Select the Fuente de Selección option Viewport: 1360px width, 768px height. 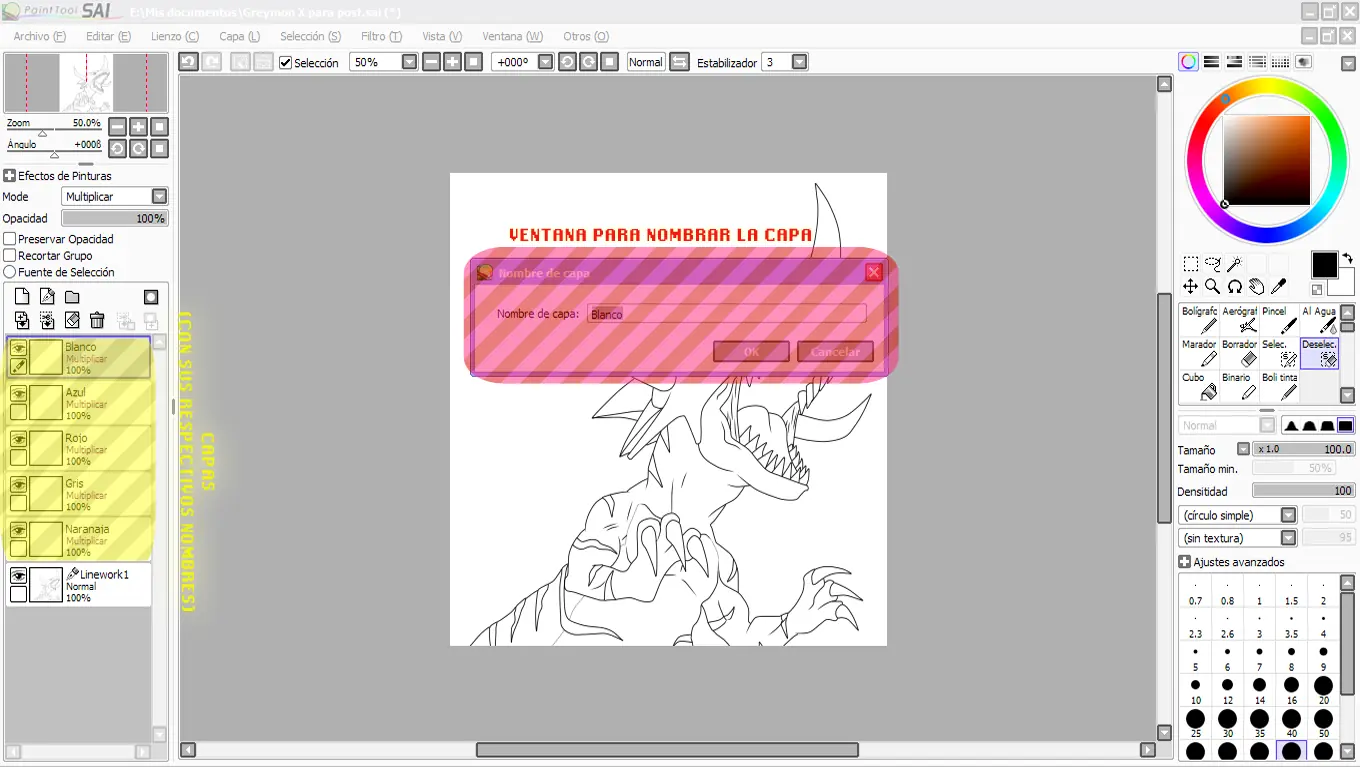click(10, 272)
